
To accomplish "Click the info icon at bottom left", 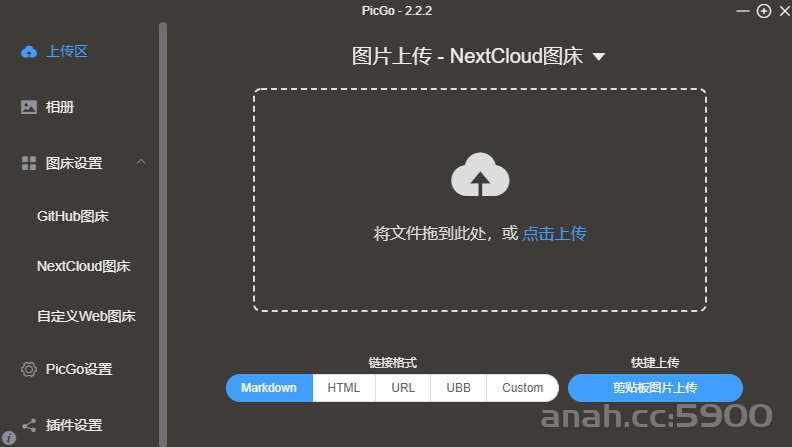I will click(x=9, y=438).
